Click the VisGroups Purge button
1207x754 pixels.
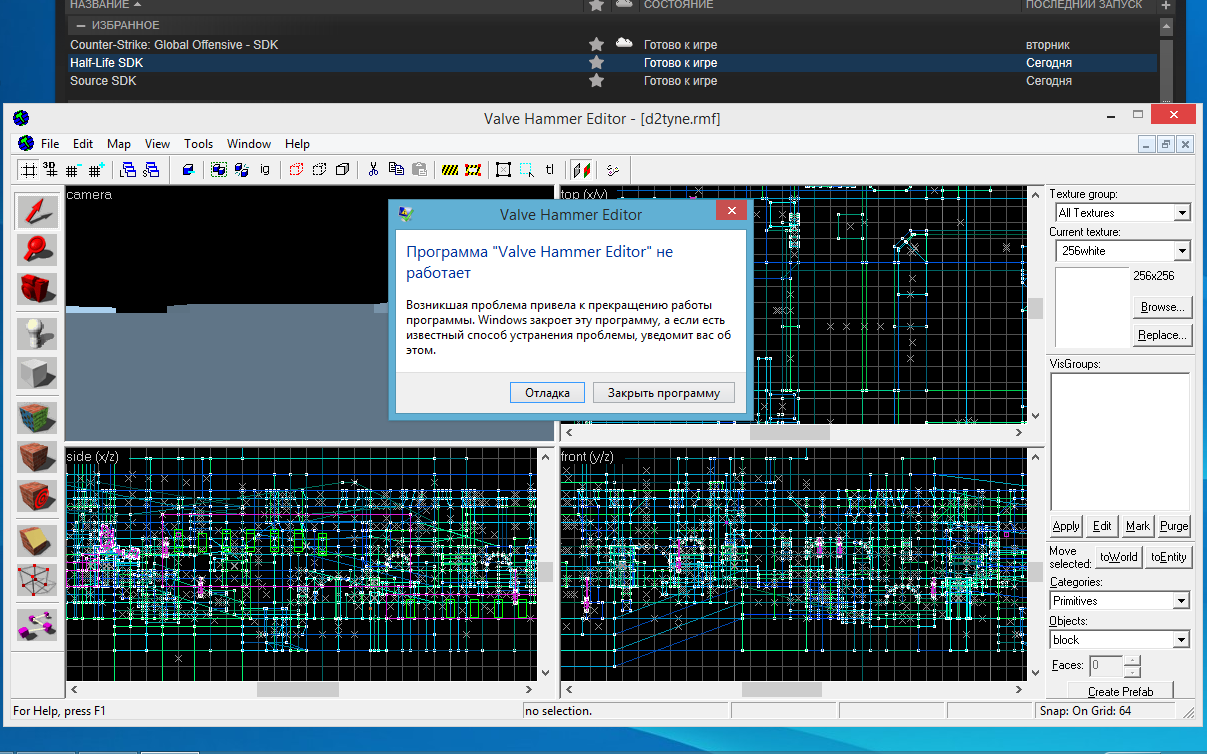coord(1174,526)
